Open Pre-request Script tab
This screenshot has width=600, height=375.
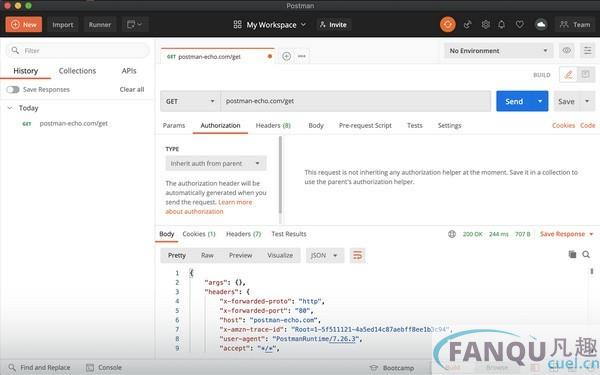click(365, 126)
